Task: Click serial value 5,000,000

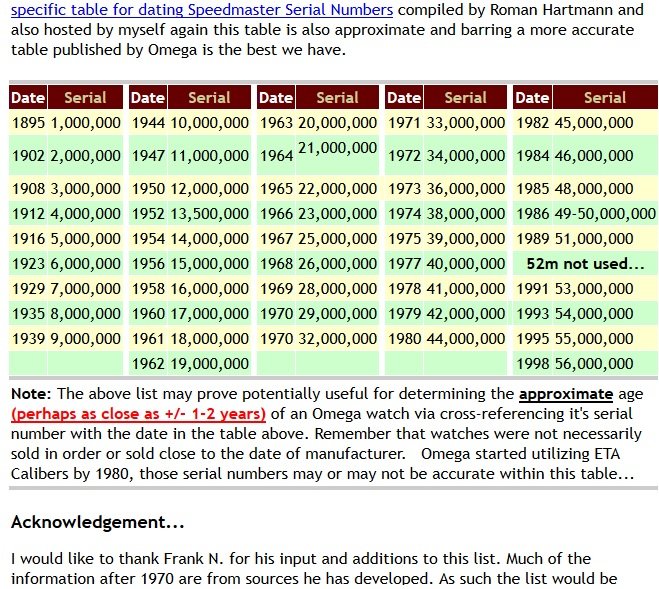Action: (85, 238)
